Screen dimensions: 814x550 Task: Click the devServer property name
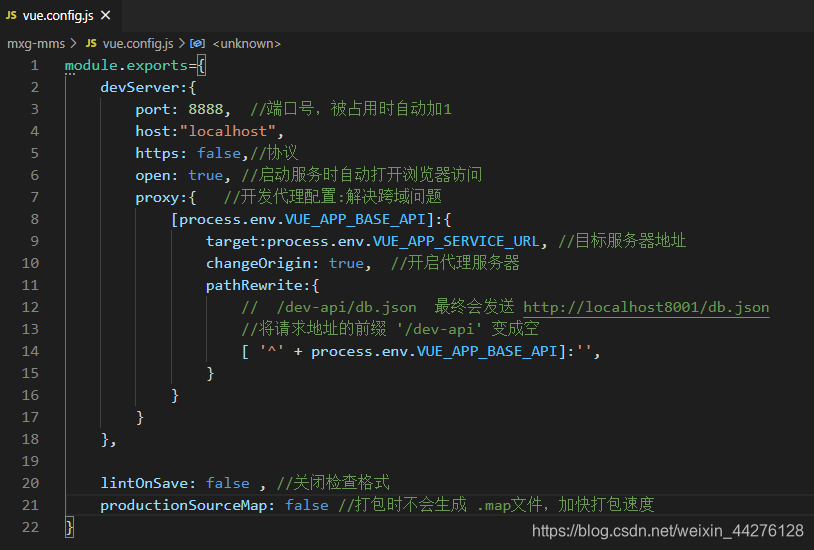coord(140,87)
